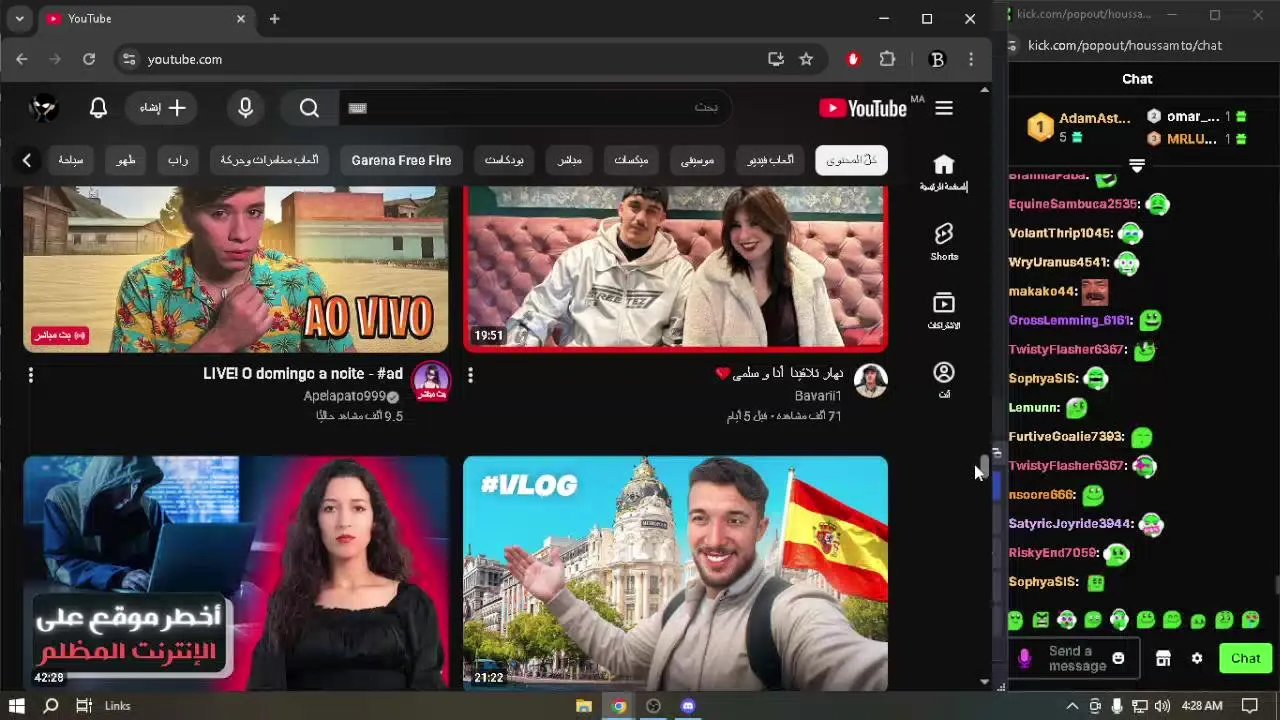The image size is (1280, 720).
Task: Open the Bavarii1 channel link
Action: tap(818, 396)
